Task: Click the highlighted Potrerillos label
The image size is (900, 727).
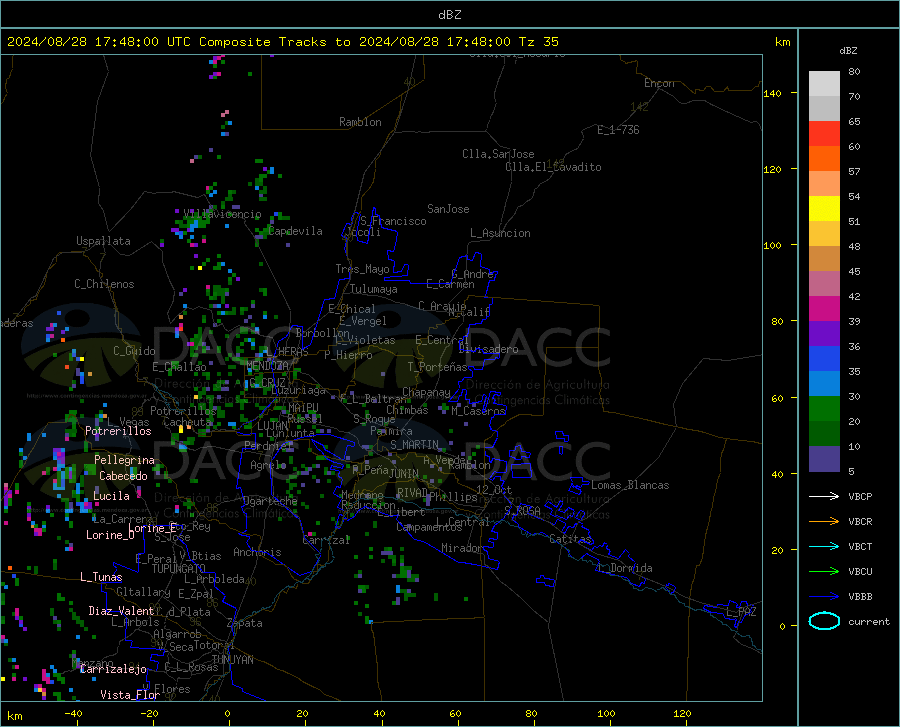Action: 118,431
